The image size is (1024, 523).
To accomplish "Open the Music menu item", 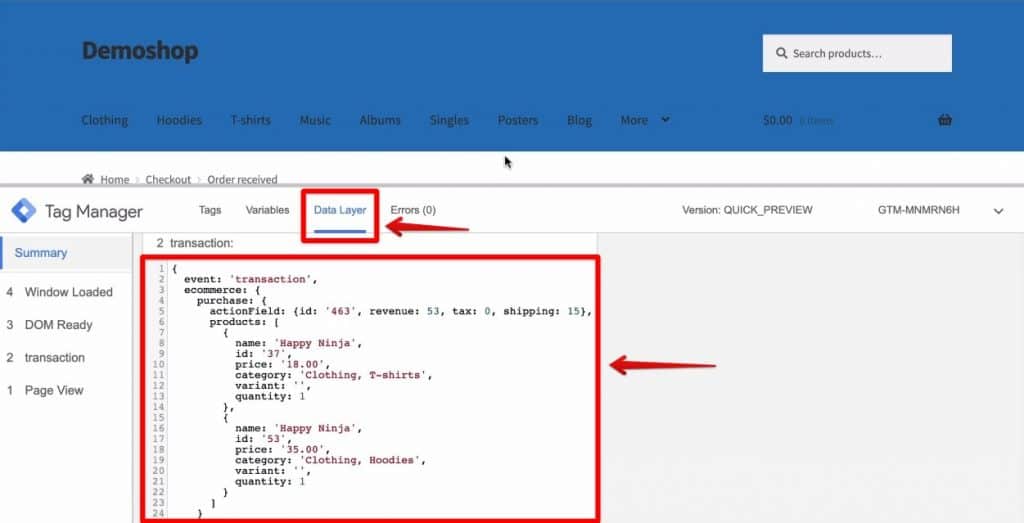I will [315, 120].
